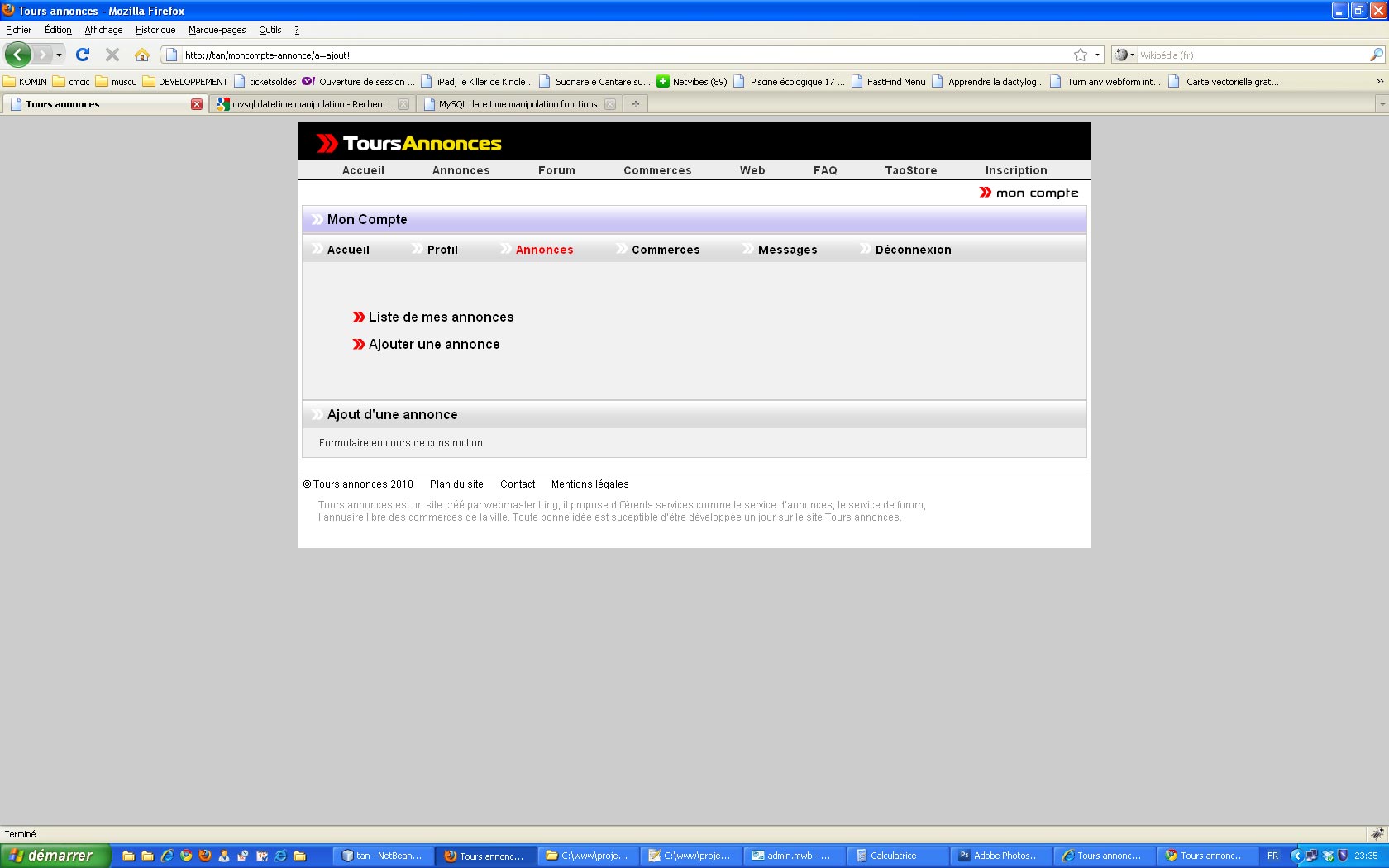
Task: Open the Forum page
Action: point(556,170)
